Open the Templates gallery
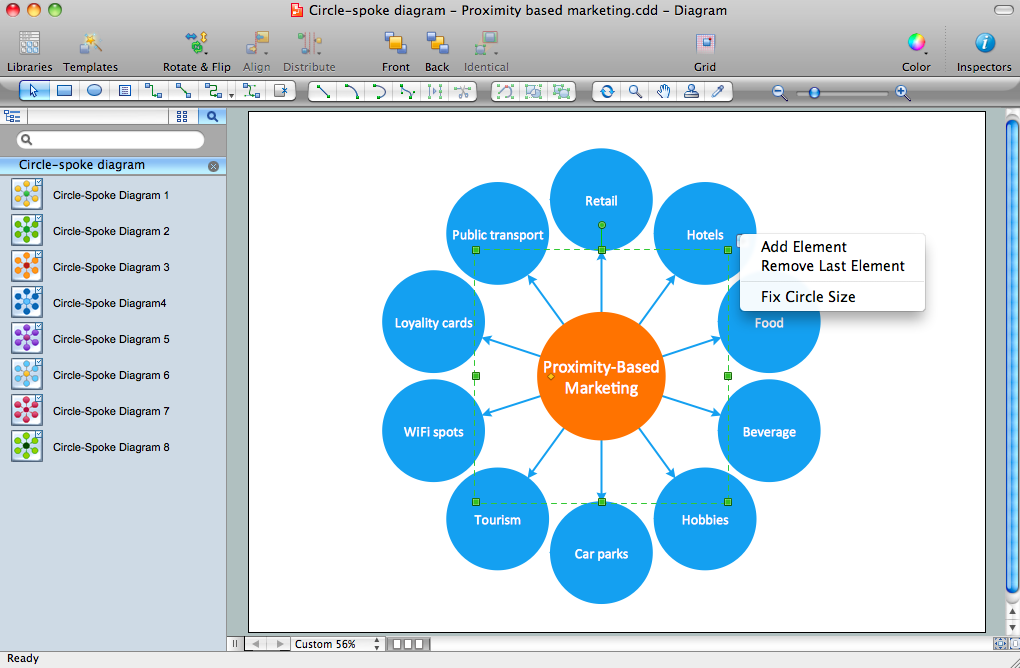The height and width of the screenshot is (668, 1020). [90, 51]
